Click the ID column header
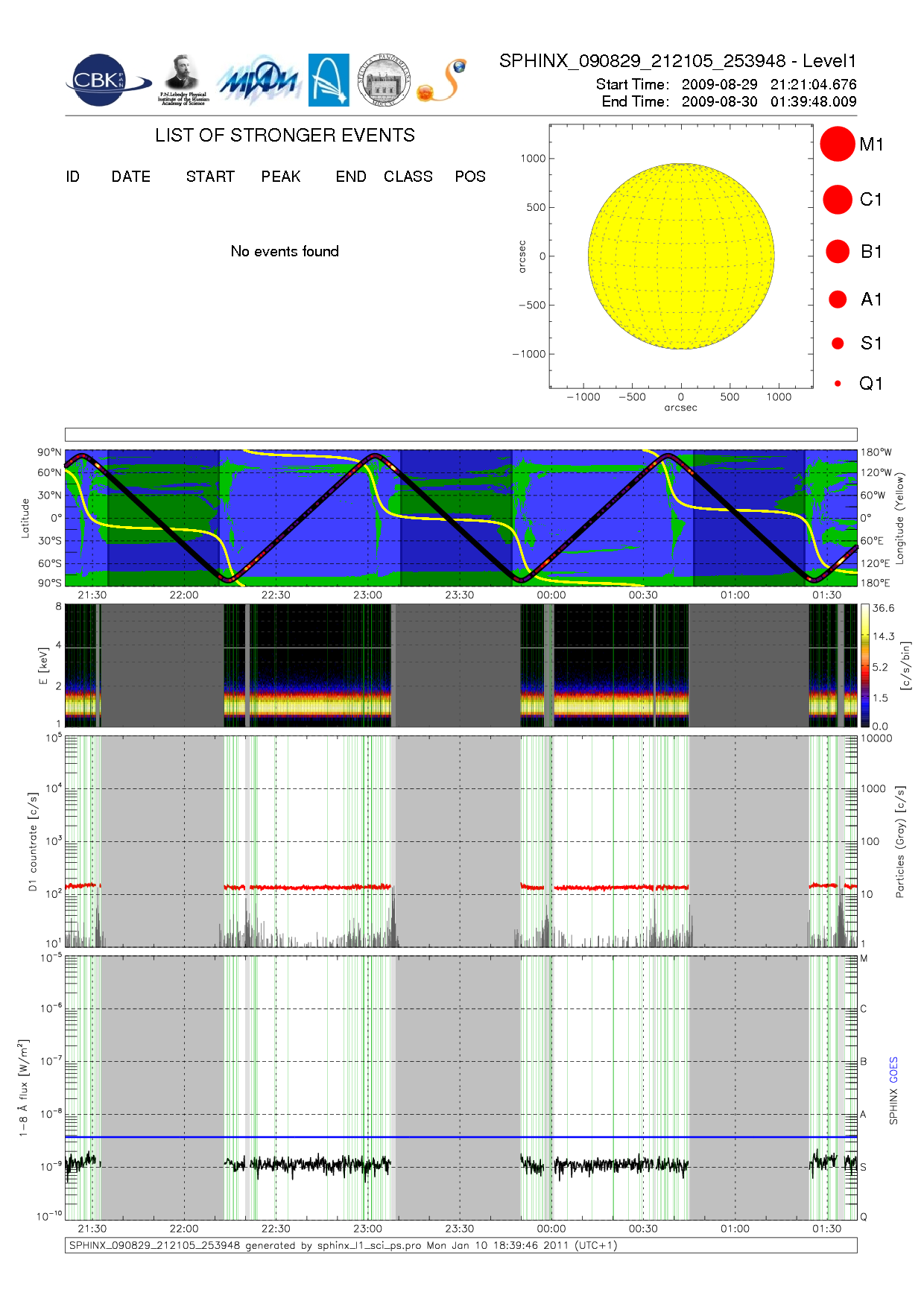 (72, 177)
